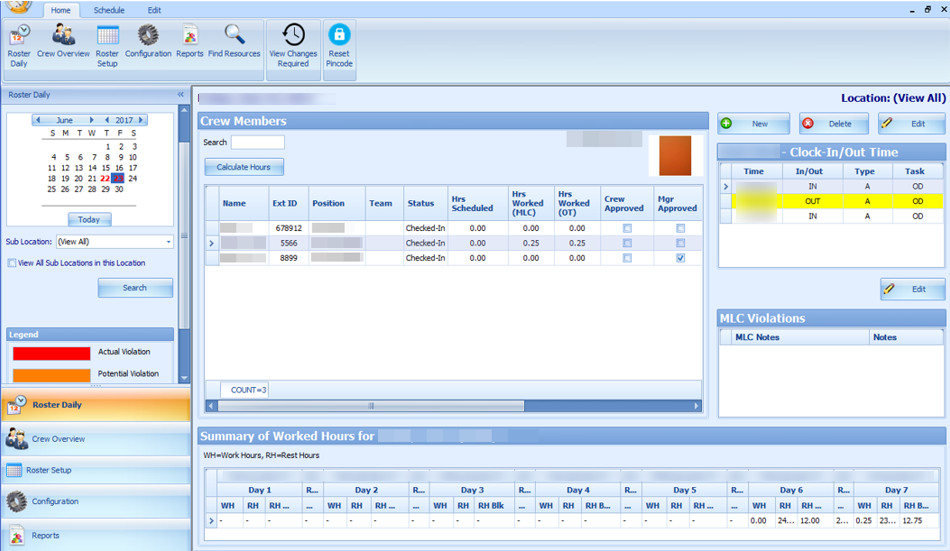The height and width of the screenshot is (551, 950).
Task: Select June 30 in calendar
Action: pyautogui.click(x=119, y=189)
